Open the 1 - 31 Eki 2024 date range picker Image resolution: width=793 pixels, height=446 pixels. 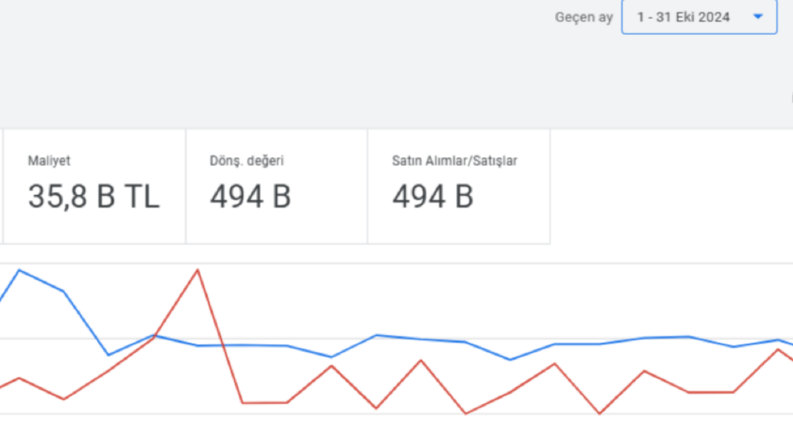(699, 17)
